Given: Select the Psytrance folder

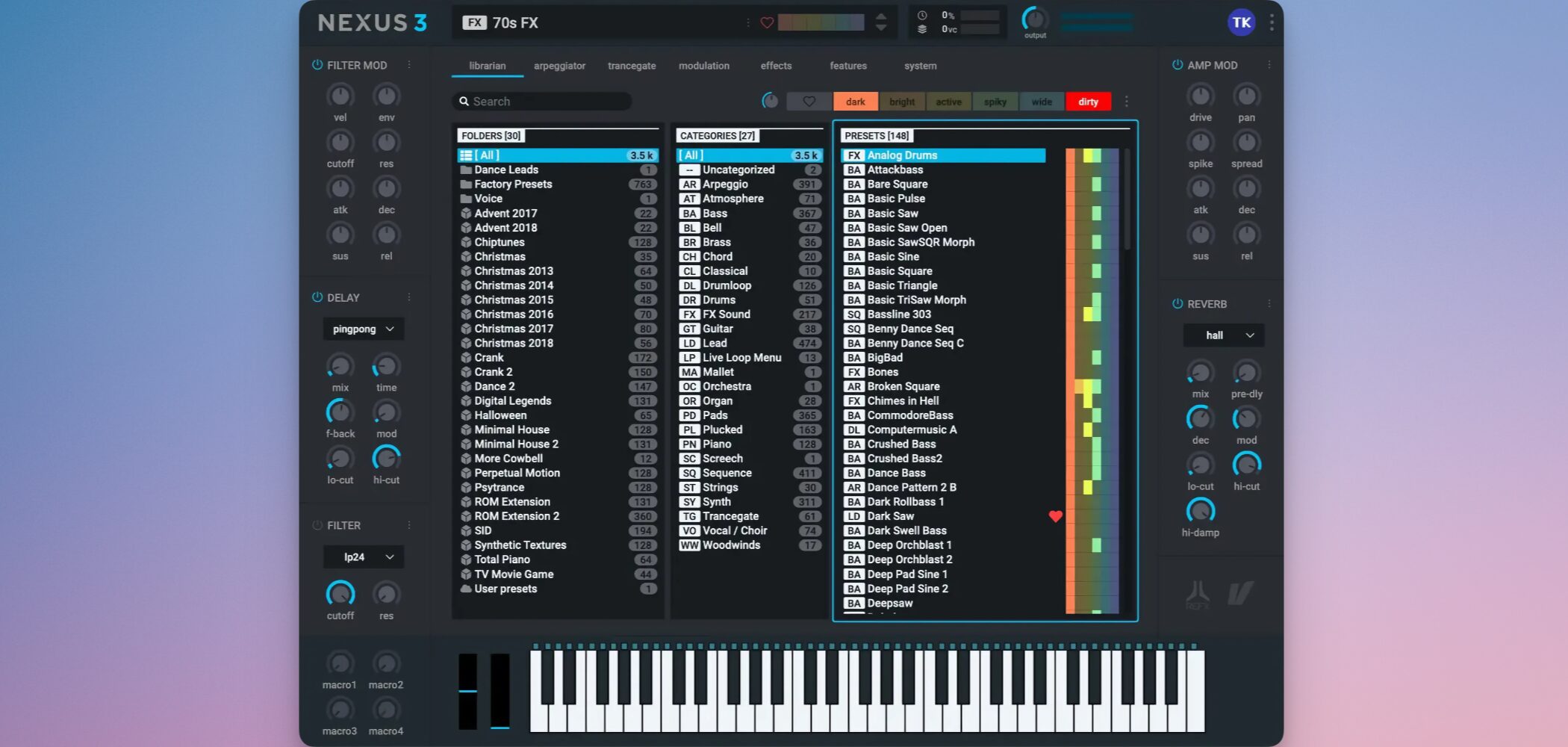Looking at the screenshot, I should tap(558, 488).
